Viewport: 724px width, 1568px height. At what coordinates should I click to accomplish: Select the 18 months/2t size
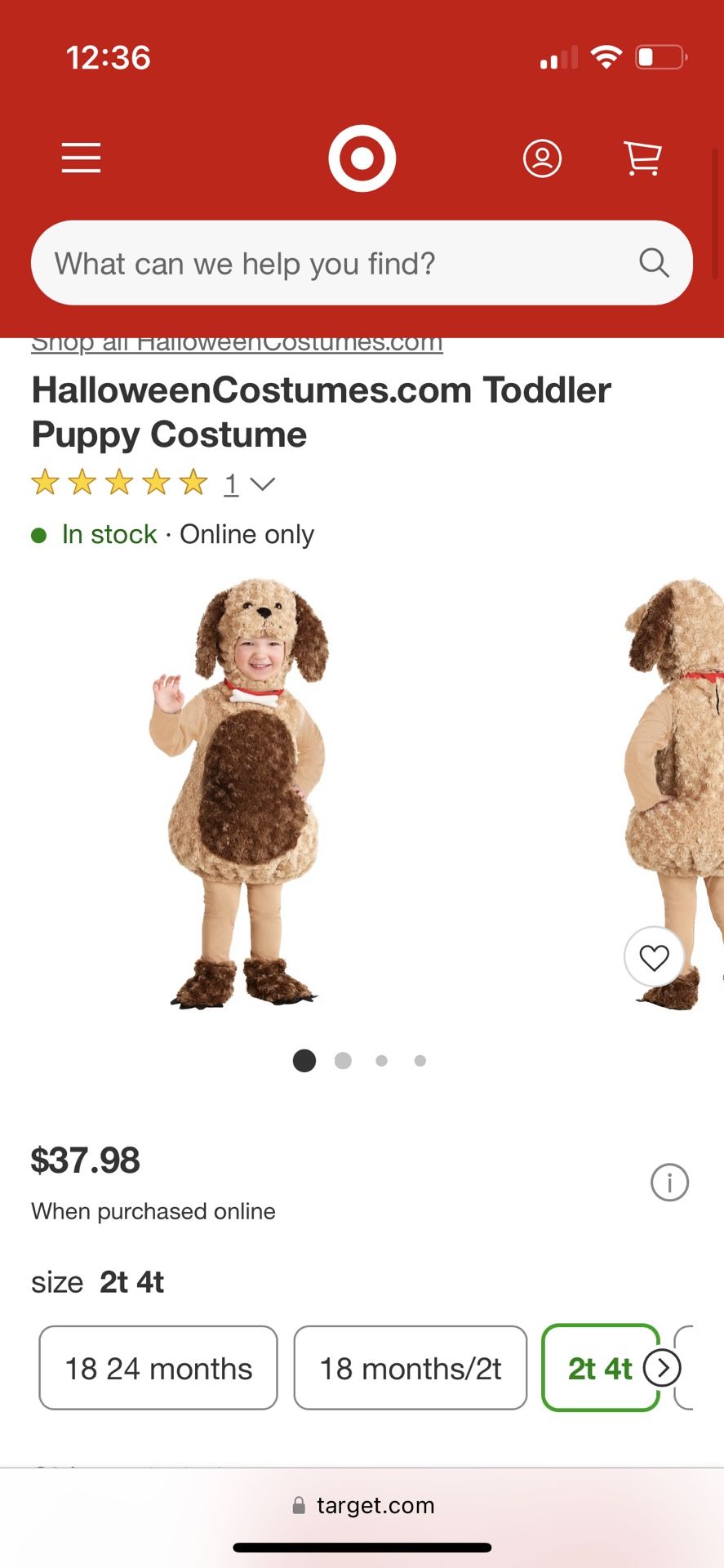tap(411, 1368)
